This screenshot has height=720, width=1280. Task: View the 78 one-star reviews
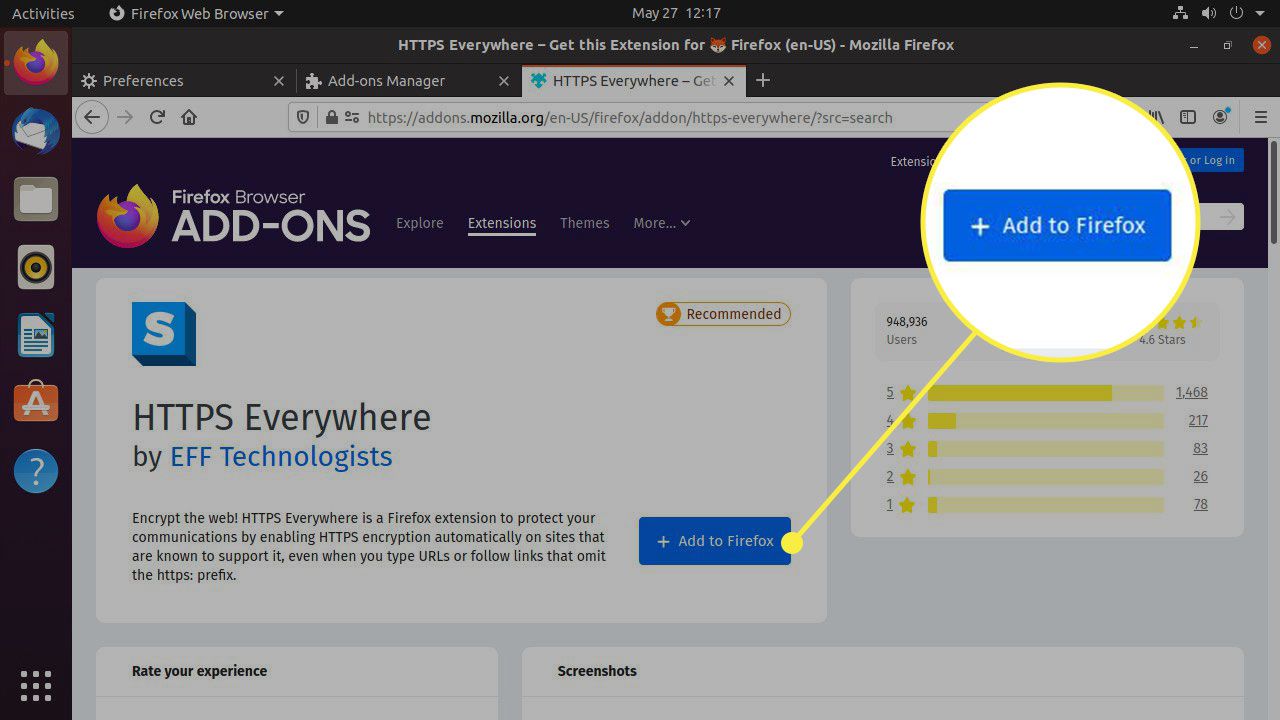point(1200,504)
